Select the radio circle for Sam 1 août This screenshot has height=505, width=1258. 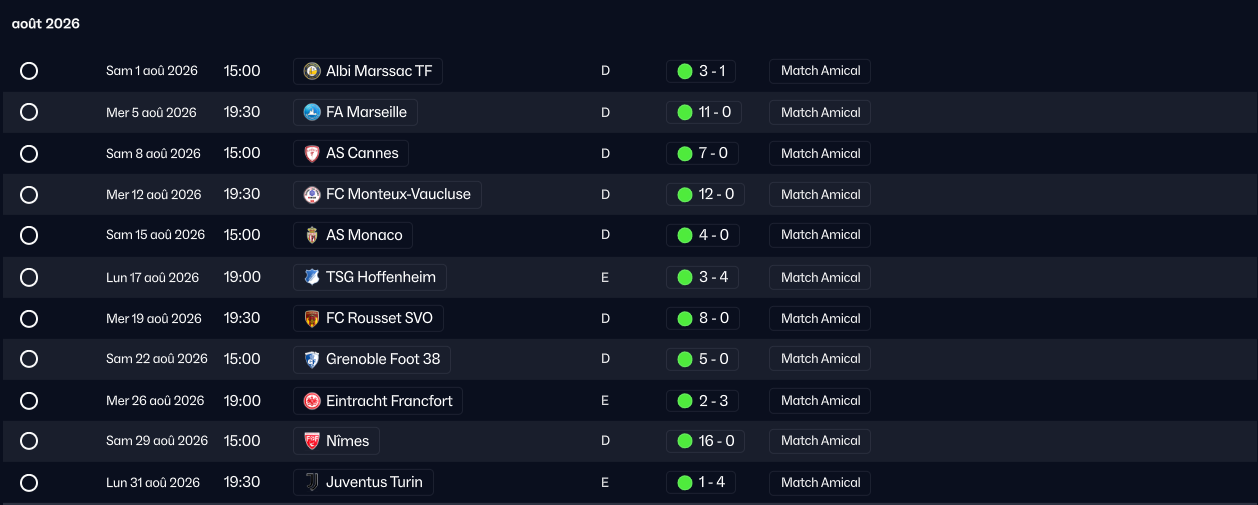29,71
